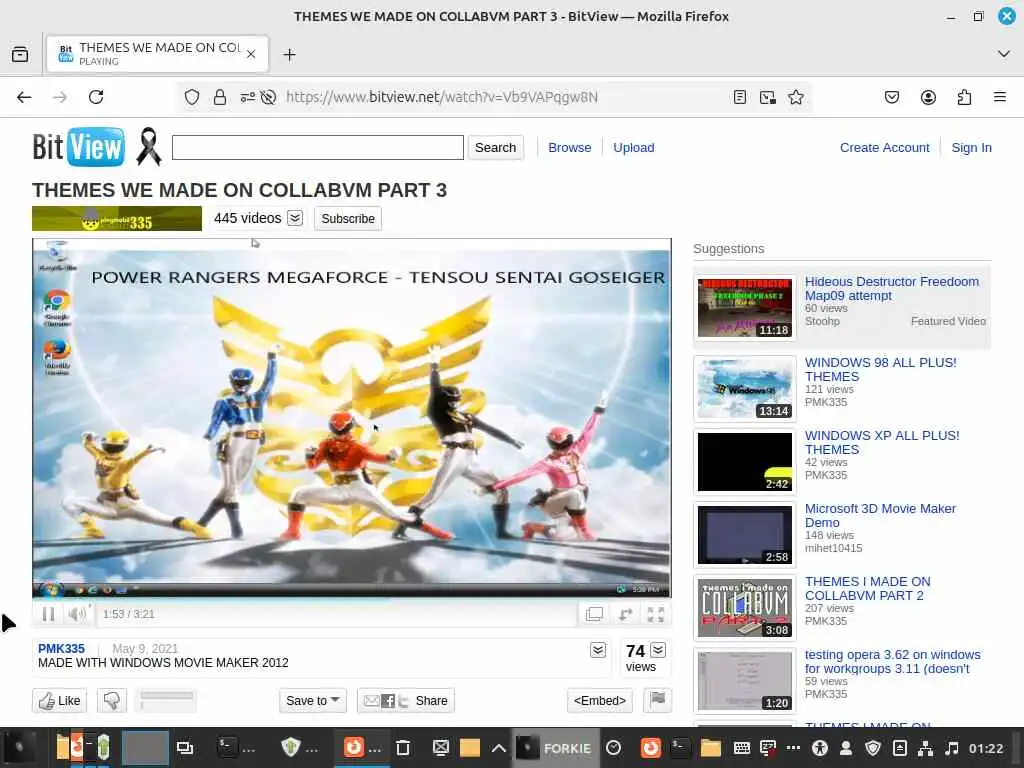Click WINDOWS XP ALL PLUS! THEMES thumbnail

(x=744, y=462)
